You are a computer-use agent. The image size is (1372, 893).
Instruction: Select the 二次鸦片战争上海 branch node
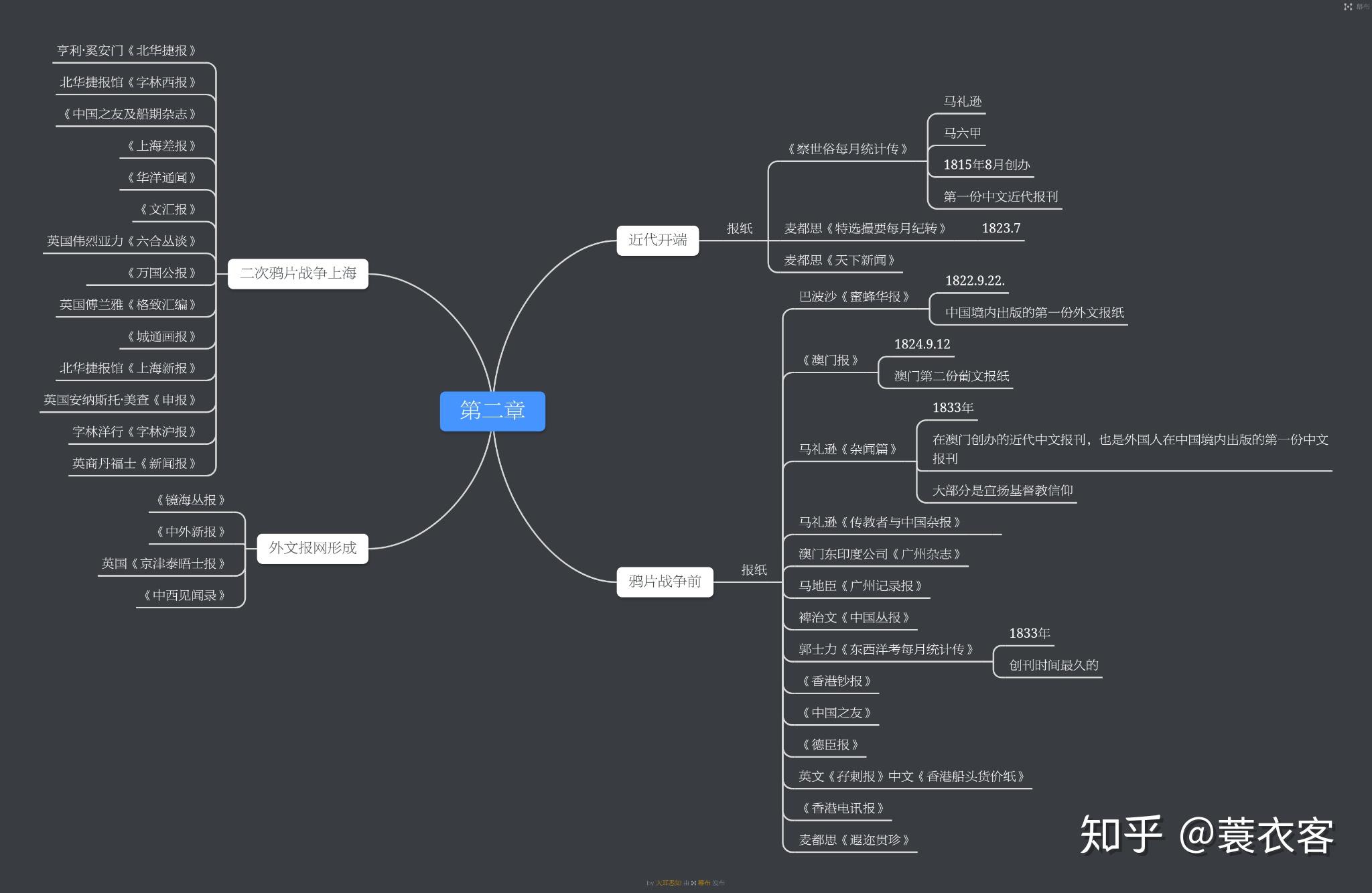298,273
